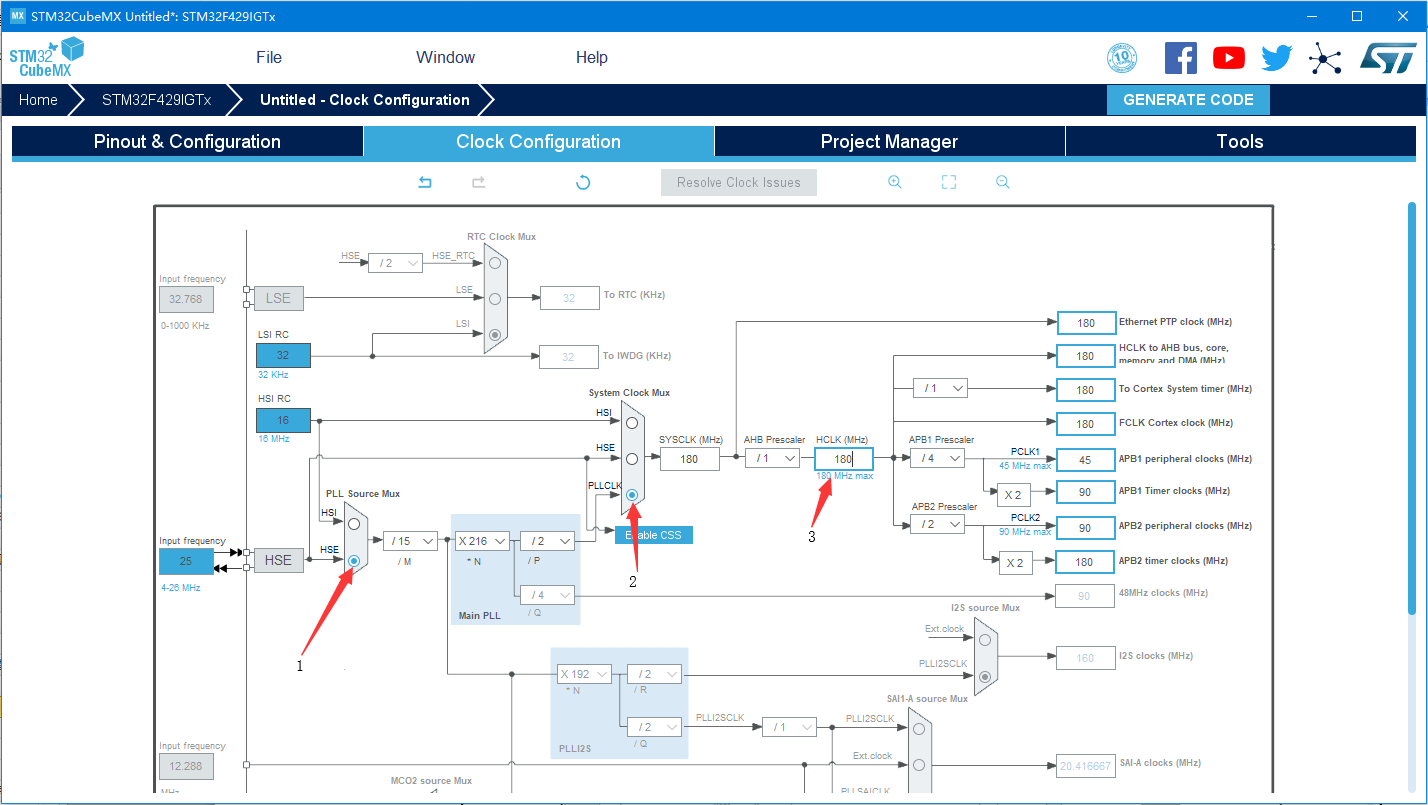This screenshot has width=1428, height=805.
Task: Click the GENERATE CODE button
Action: (1188, 100)
